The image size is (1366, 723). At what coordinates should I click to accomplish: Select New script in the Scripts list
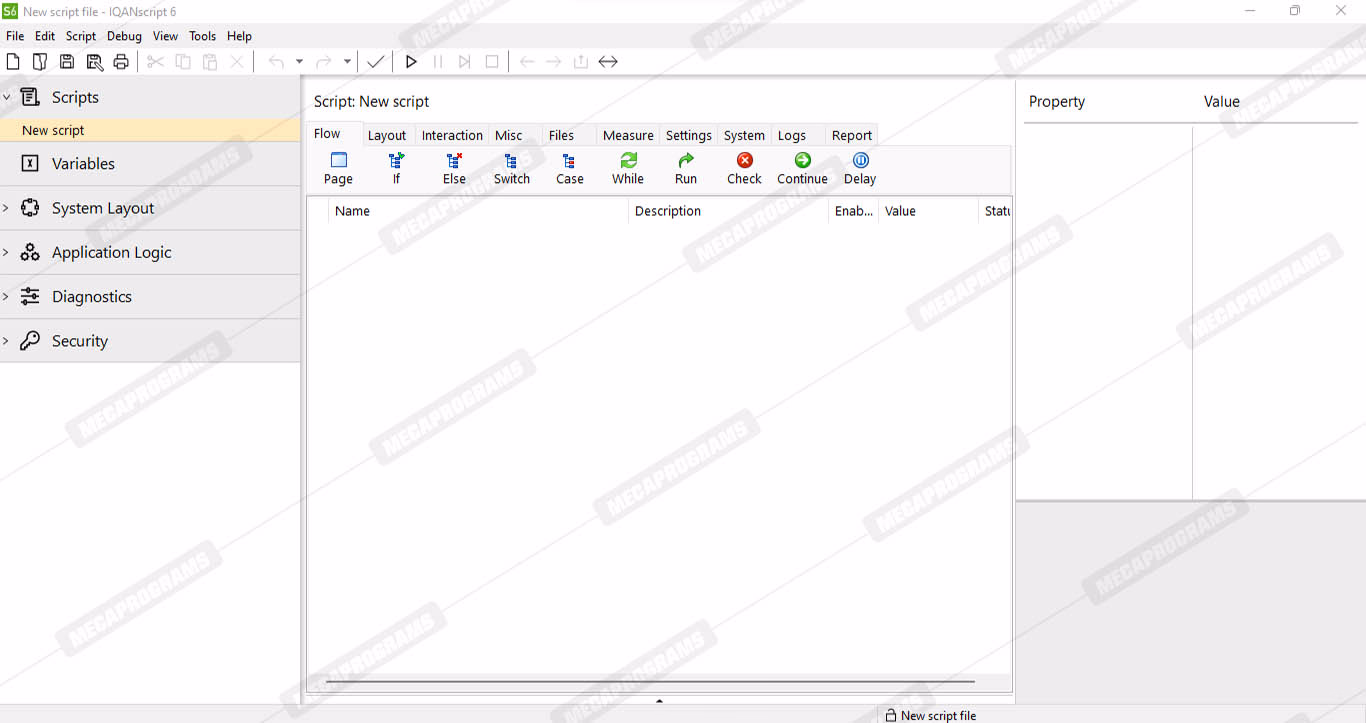pos(53,130)
